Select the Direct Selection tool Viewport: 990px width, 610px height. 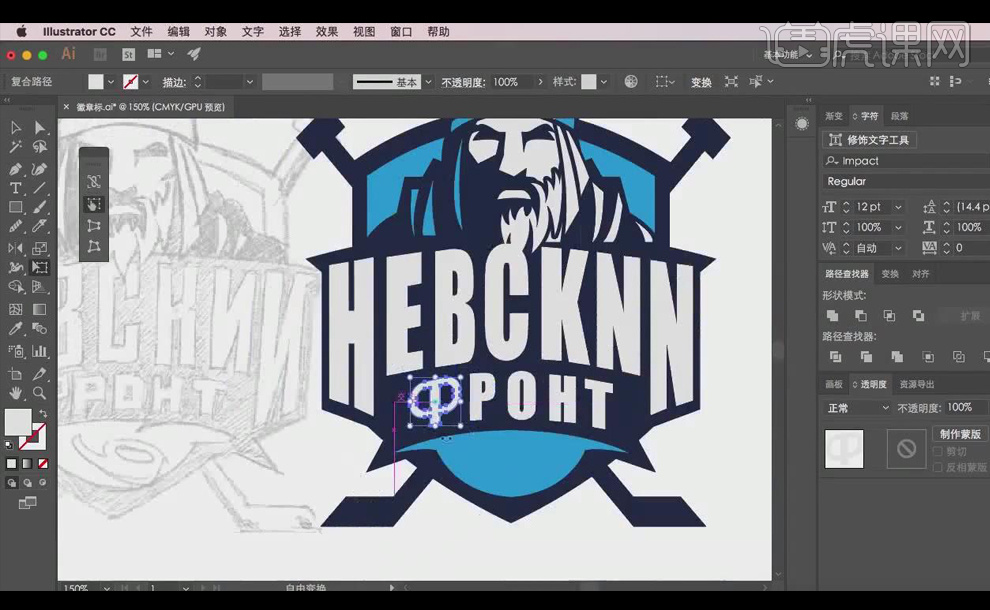40,128
